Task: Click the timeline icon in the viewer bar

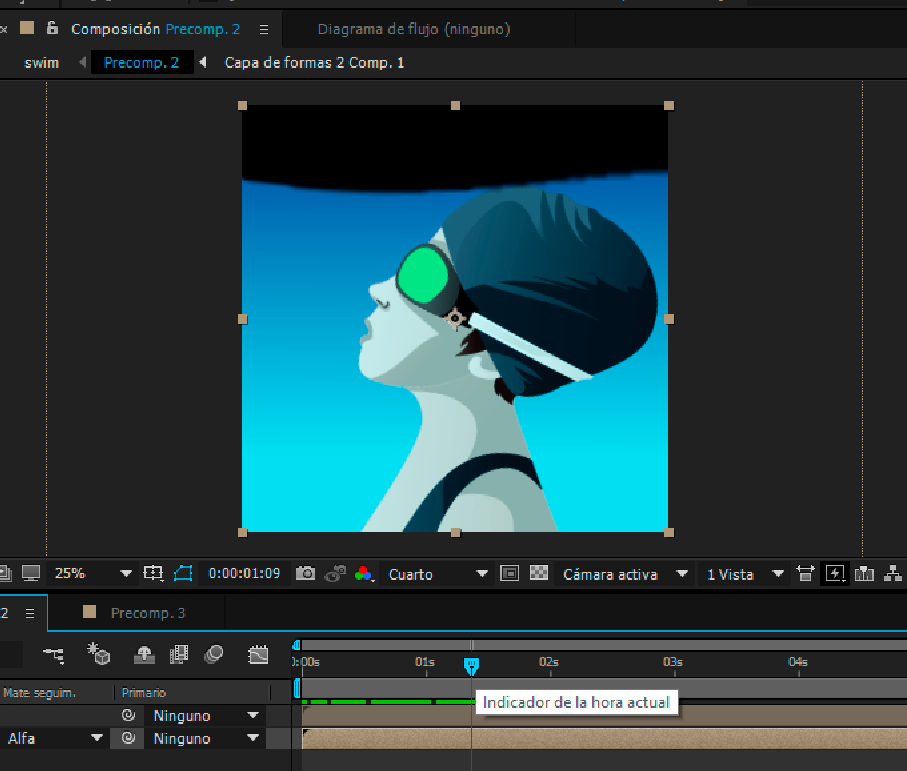Action: coord(864,573)
